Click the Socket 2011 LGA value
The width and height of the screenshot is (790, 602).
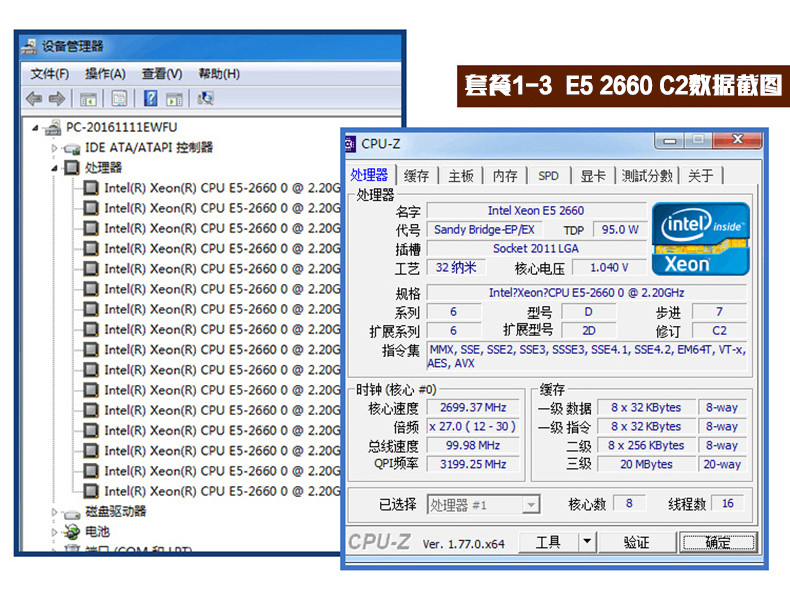536,248
